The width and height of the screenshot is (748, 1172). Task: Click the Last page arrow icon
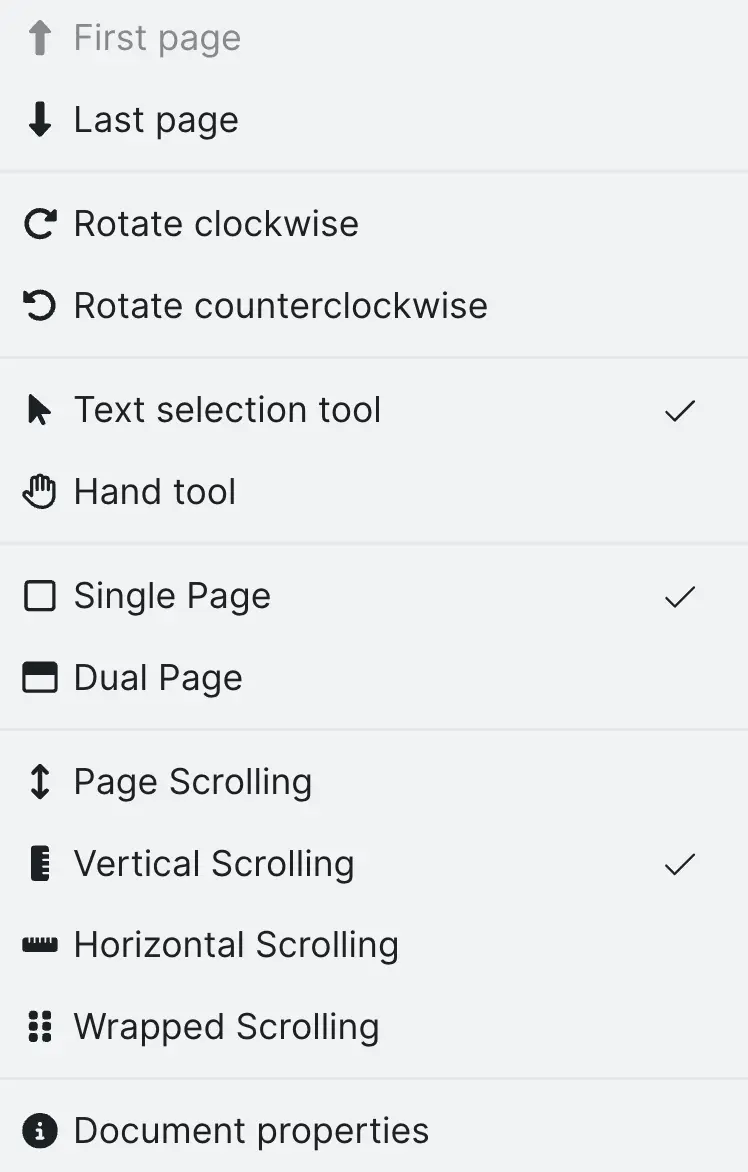[39, 119]
